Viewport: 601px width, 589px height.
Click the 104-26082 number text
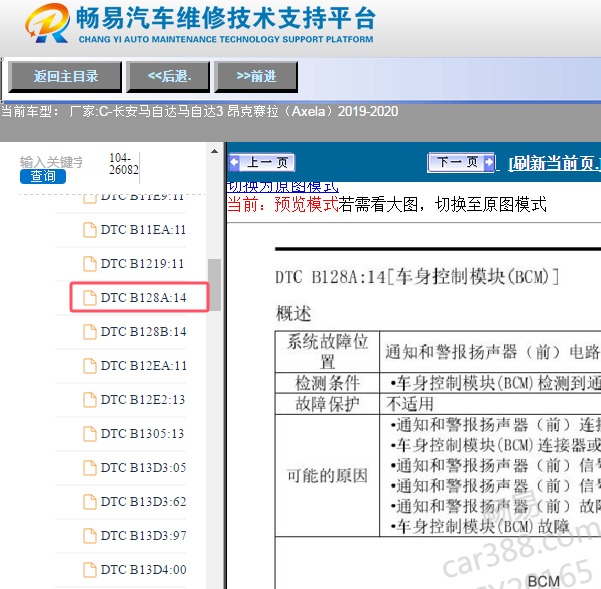(124, 164)
